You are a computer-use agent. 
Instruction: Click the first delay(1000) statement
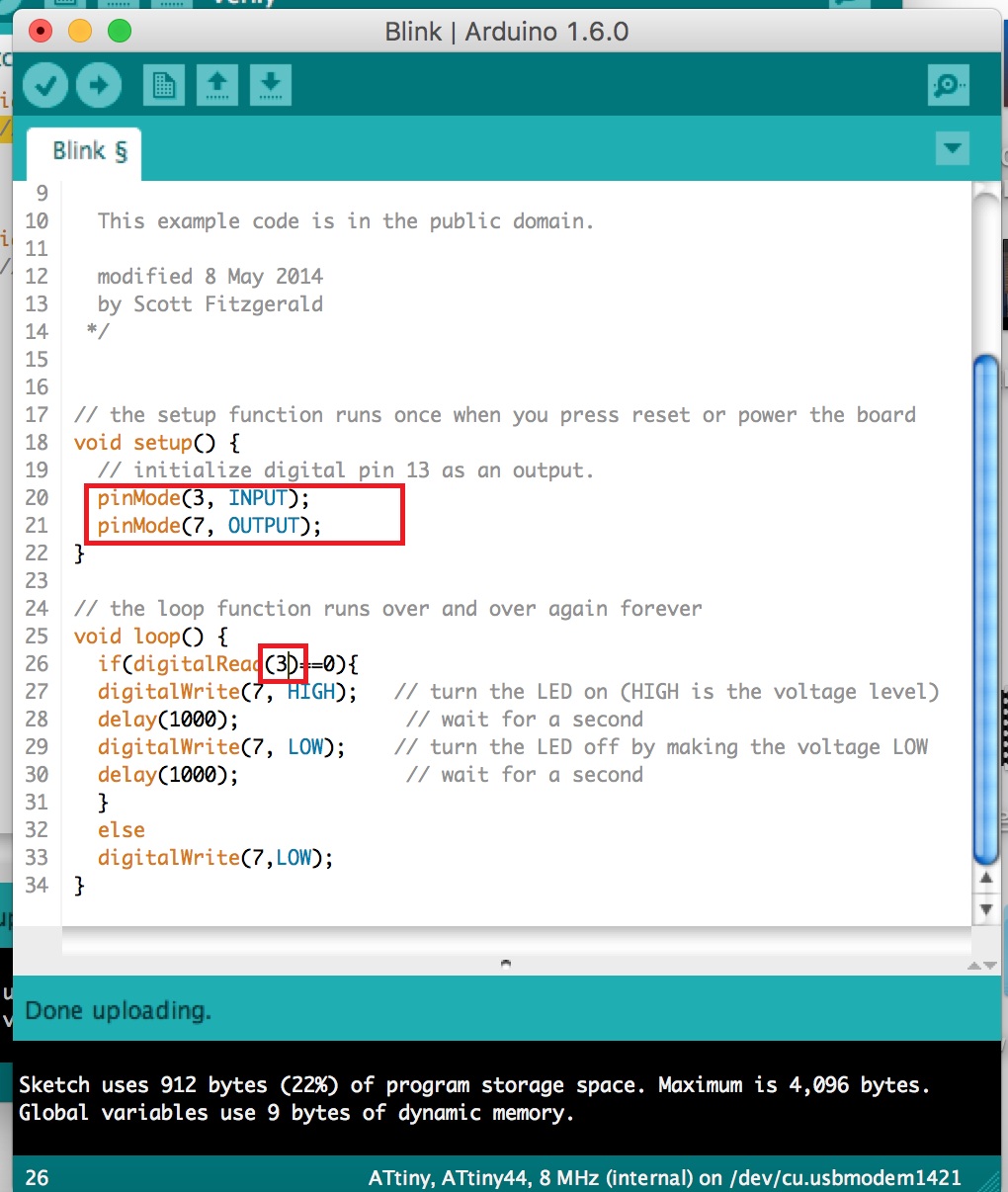[x=168, y=720]
